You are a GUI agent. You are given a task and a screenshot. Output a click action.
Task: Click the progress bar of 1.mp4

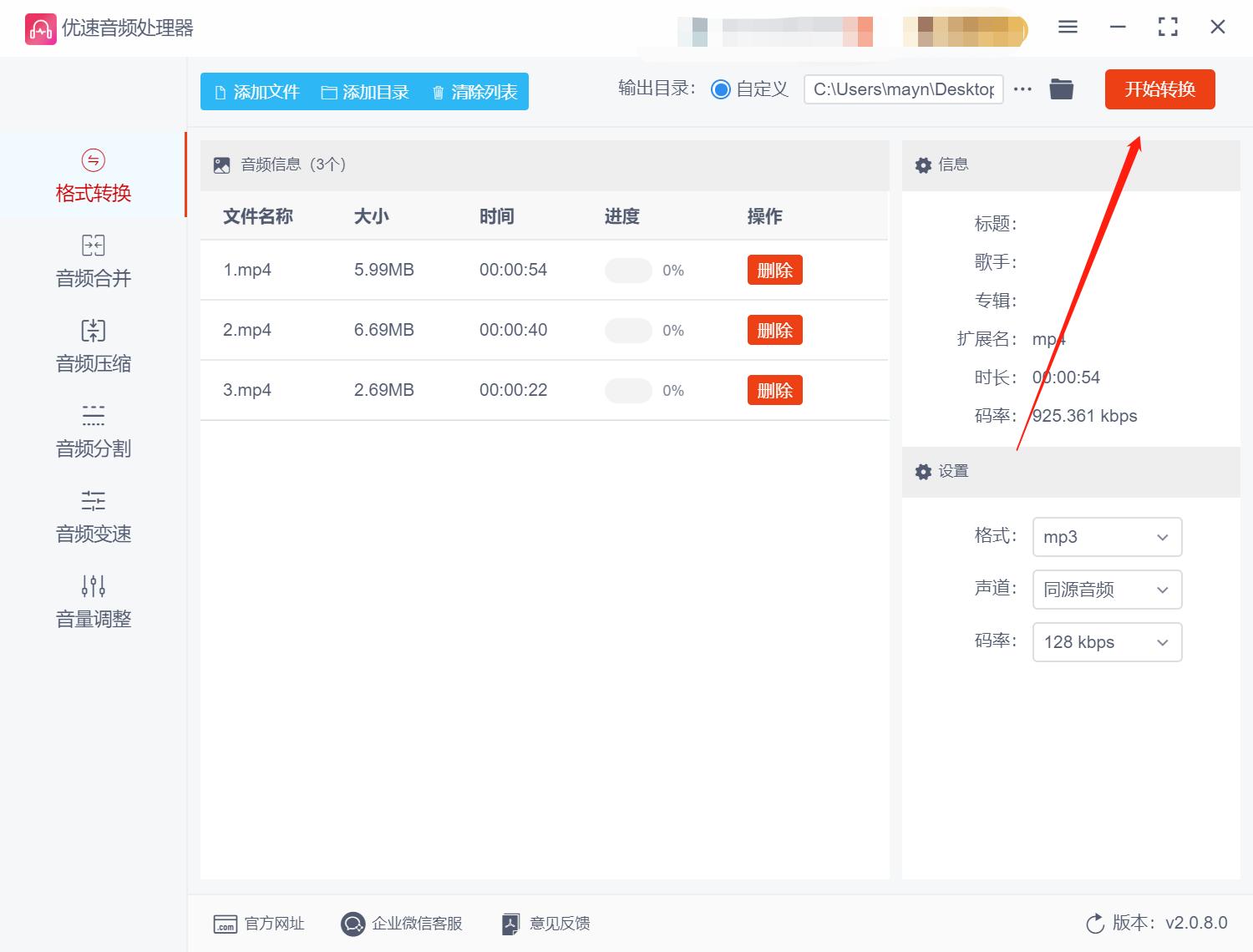(x=628, y=270)
